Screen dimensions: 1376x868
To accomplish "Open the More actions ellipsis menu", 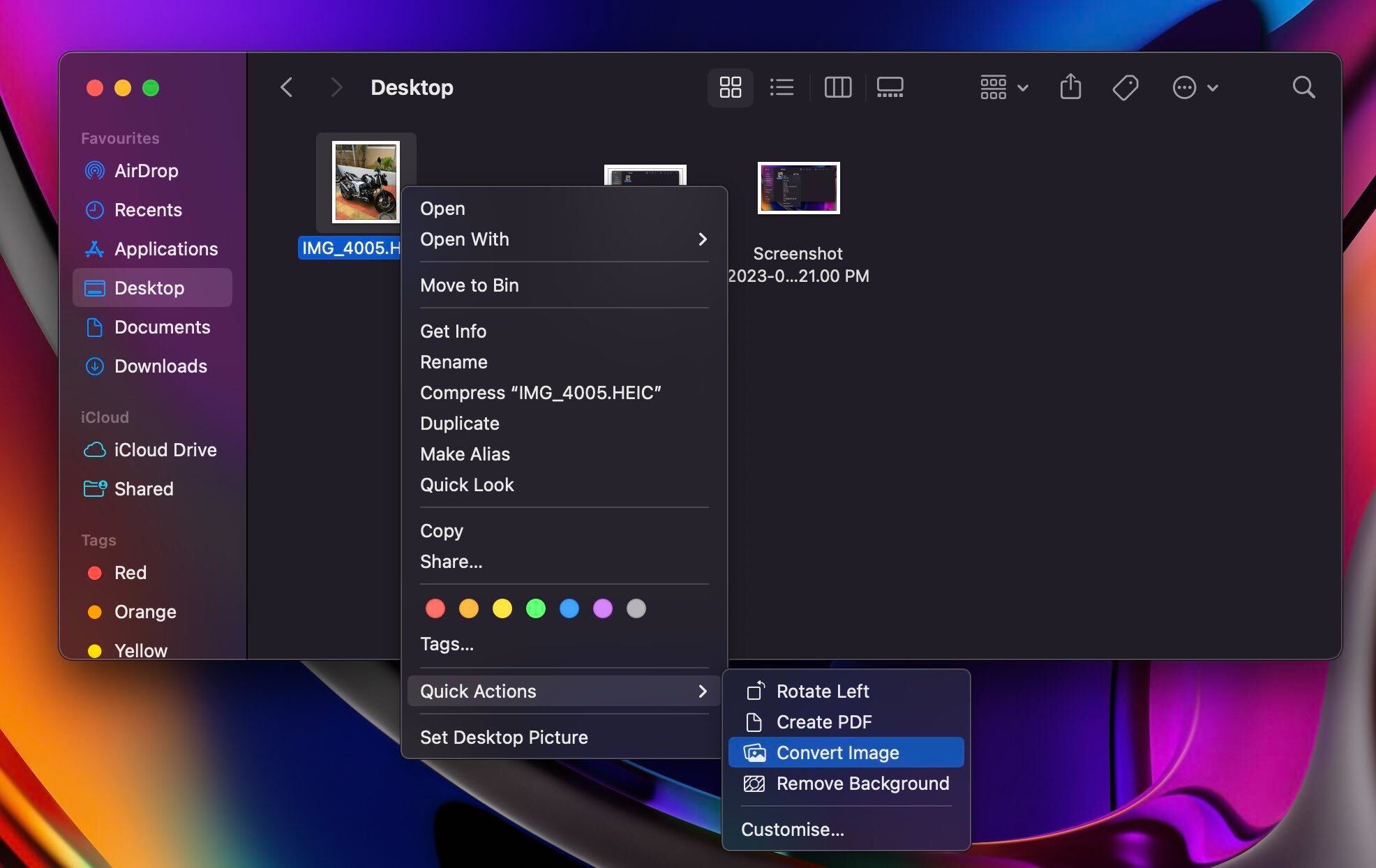I will pos(1195,87).
